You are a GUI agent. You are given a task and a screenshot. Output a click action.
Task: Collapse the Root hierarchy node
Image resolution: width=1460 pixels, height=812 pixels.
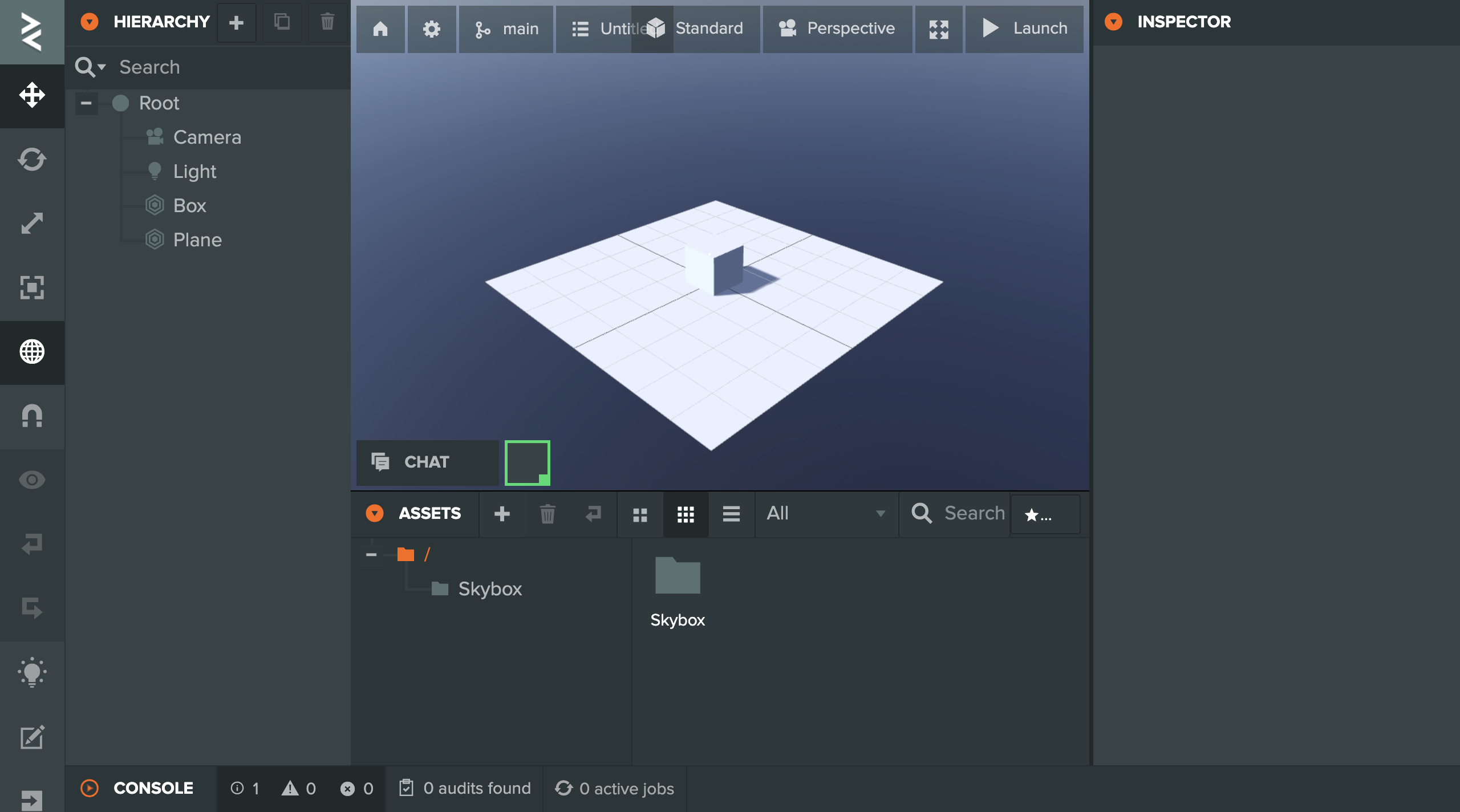point(86,103)
